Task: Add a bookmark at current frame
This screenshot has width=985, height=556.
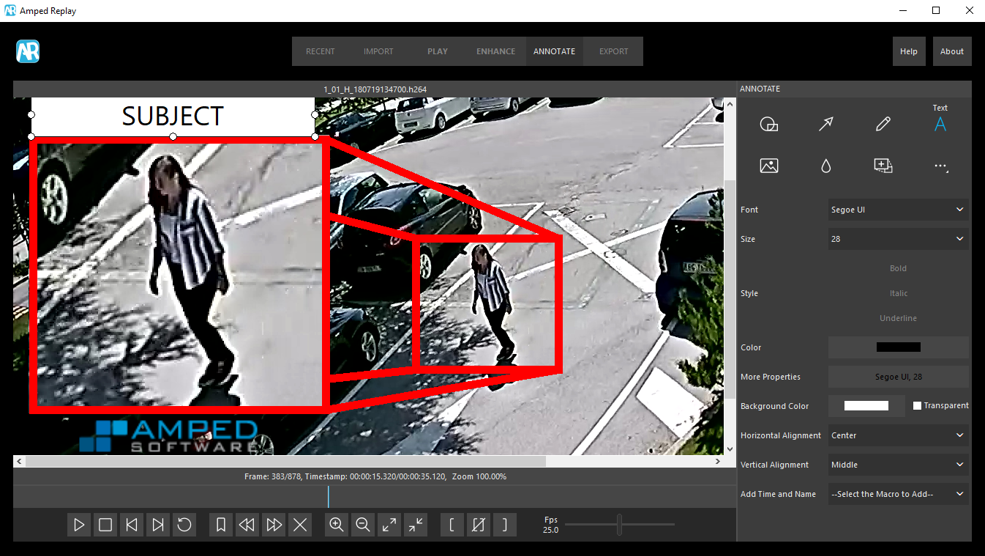Action: point(221,525)
